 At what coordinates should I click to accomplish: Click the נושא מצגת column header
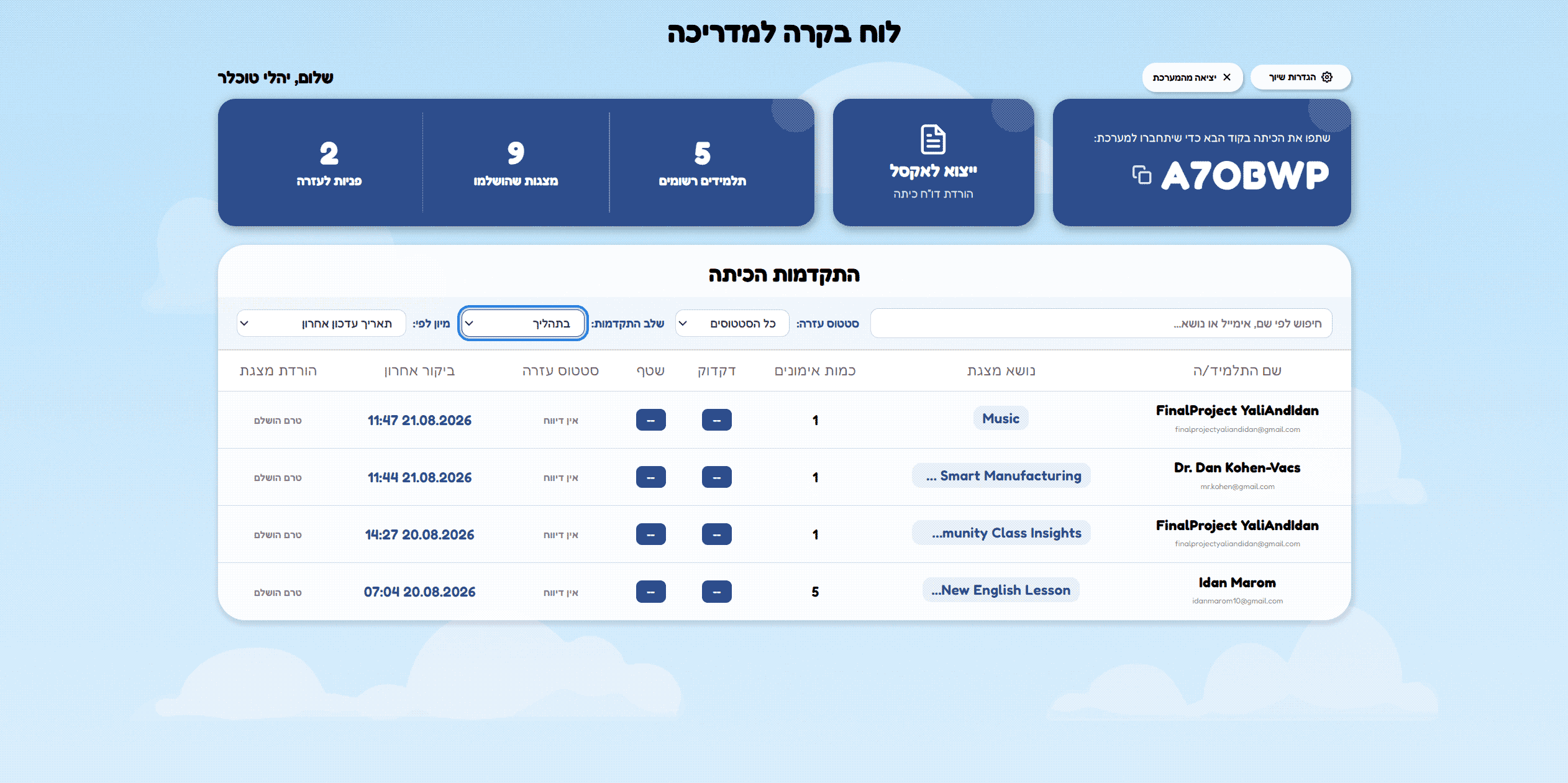coord(1001,371)
